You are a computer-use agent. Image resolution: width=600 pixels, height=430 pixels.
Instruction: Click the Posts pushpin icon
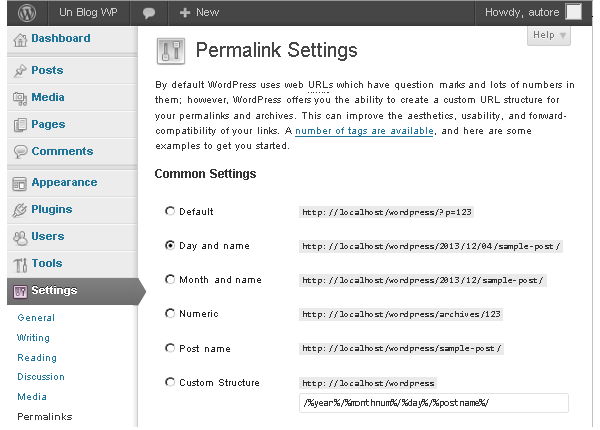(x=19, y=71)
